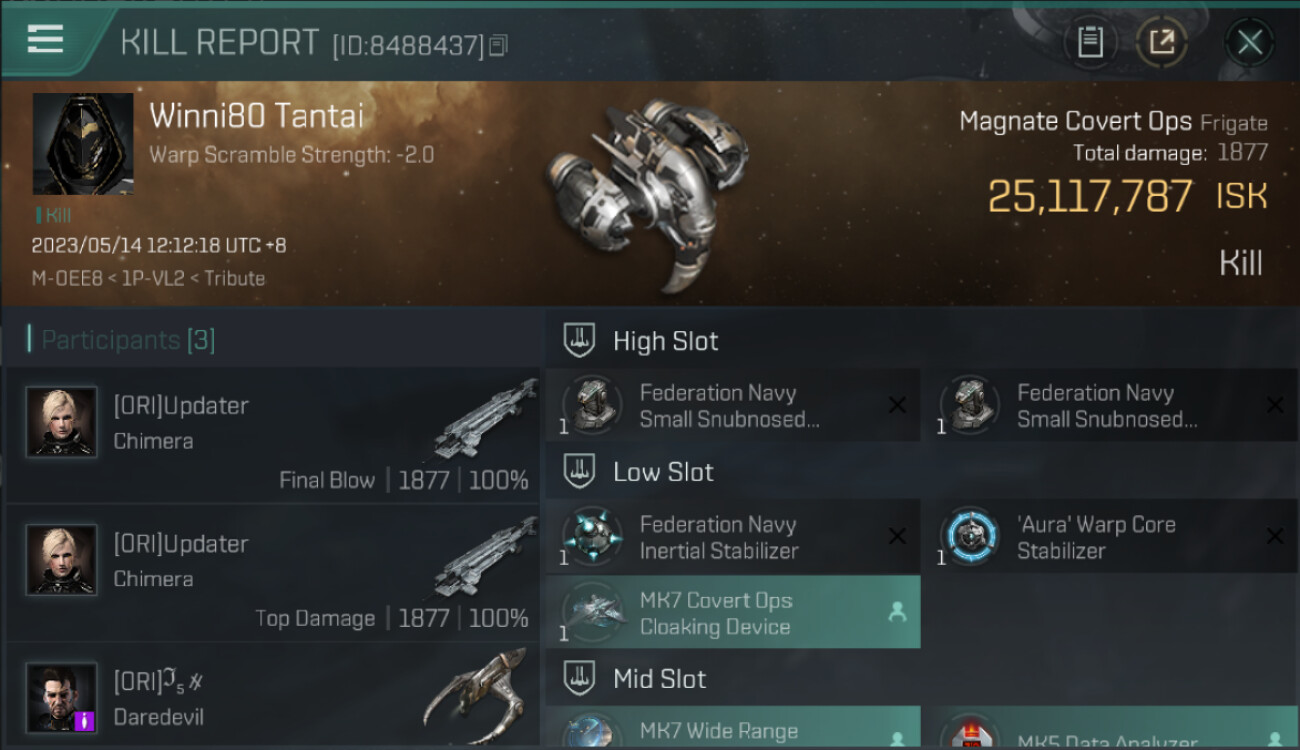Open the clipboard report icon
Viewport: 1300px width, 750px height.
coord(1089,42)
